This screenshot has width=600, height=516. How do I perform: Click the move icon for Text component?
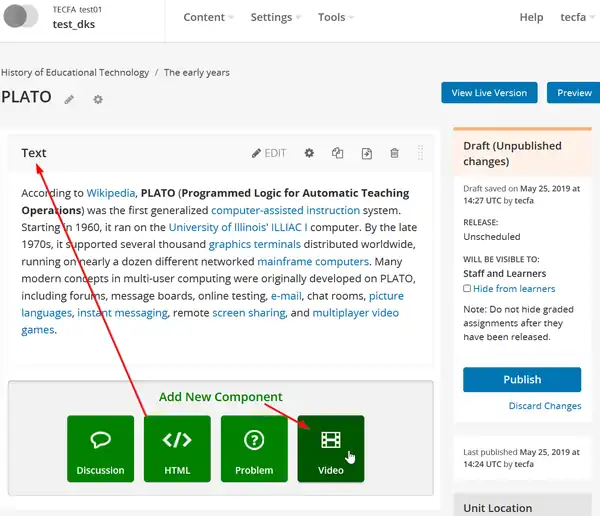(x=367, y=153)
